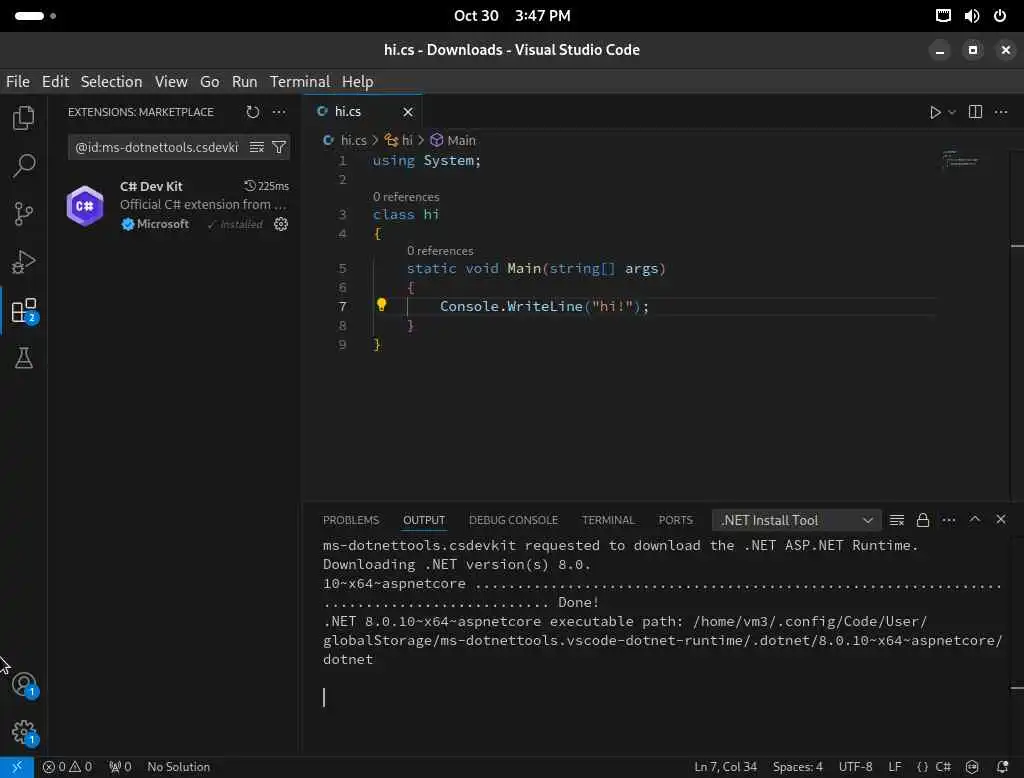The image size is (1024, 778).
Task: Open Extensions view more actions menu
Action: click(279, 112)
